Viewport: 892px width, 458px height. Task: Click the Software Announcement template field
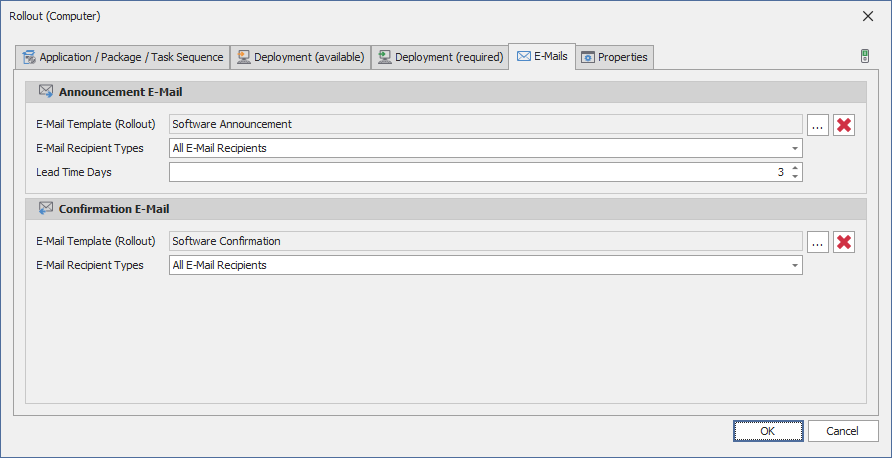[x=486, y=124]
